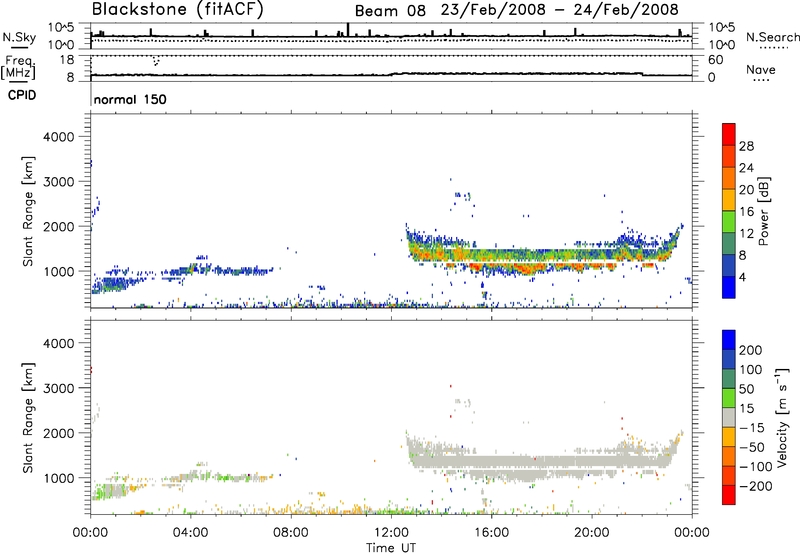Viewport: 800px width, 554px height.
Task: Click the left '10^5' noise axis tick
Action: 61,28
